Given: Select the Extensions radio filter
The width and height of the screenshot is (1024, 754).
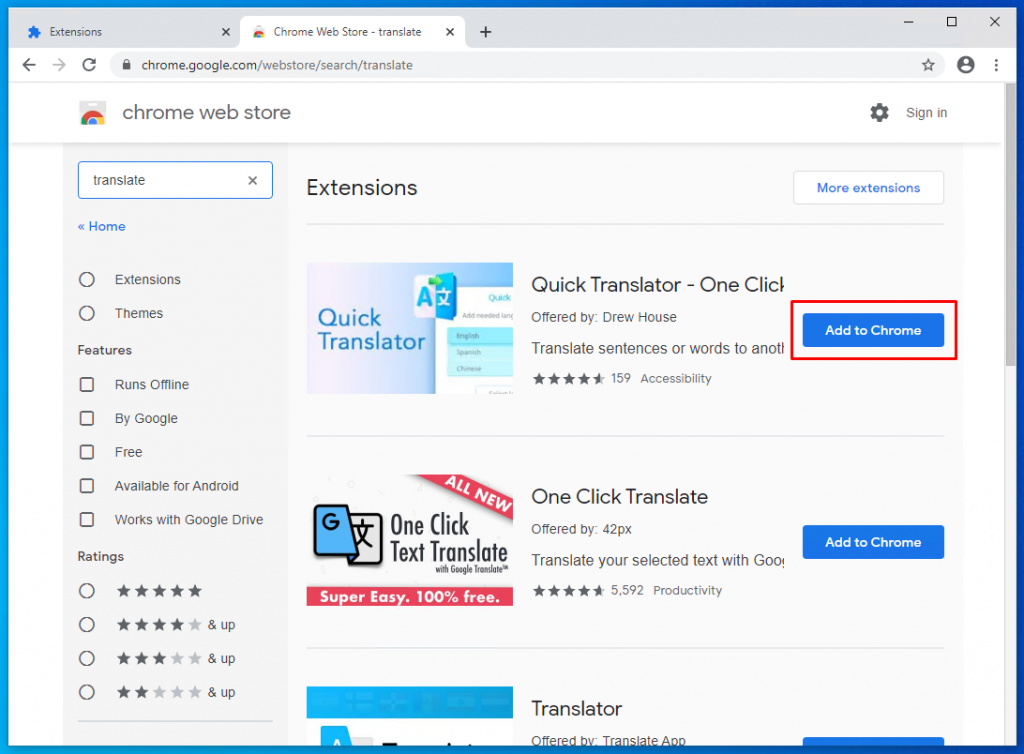Looking at the screenshot, I should (87, 279).
